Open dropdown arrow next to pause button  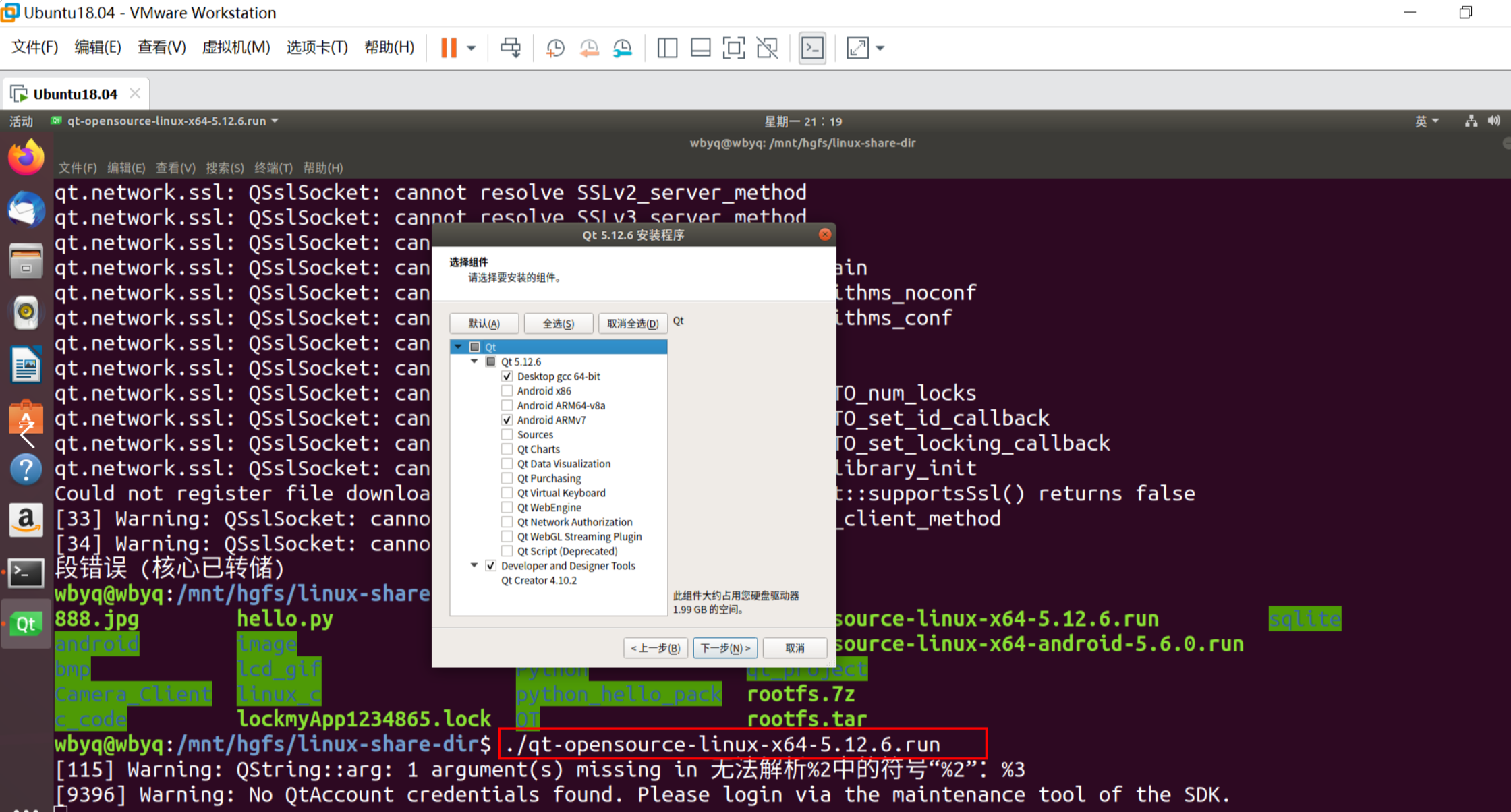point(472,48)
